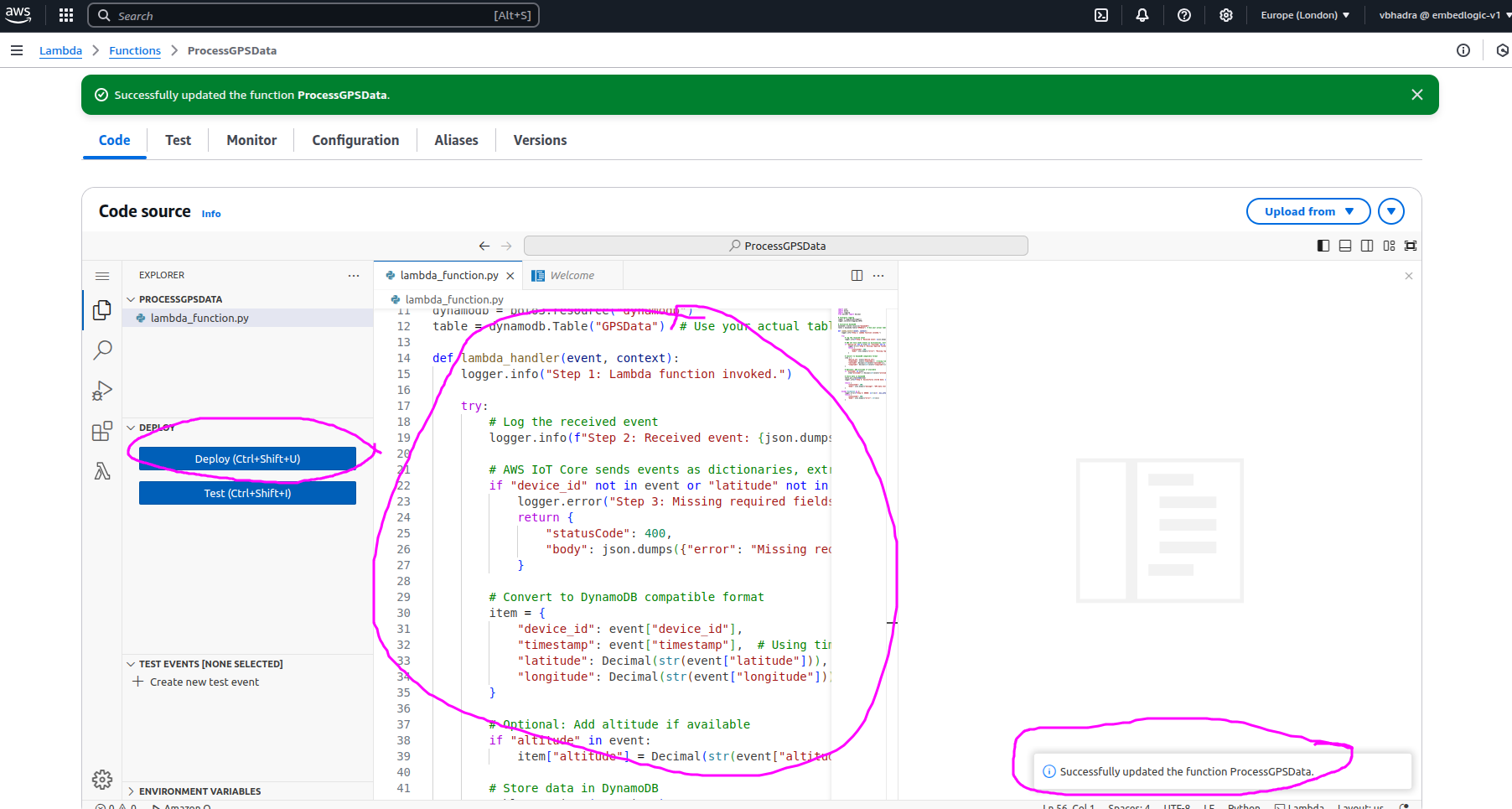Toggle the bottom panel layout
This screenshot has height=809, width=1512.
click(x=1345, y=246)
